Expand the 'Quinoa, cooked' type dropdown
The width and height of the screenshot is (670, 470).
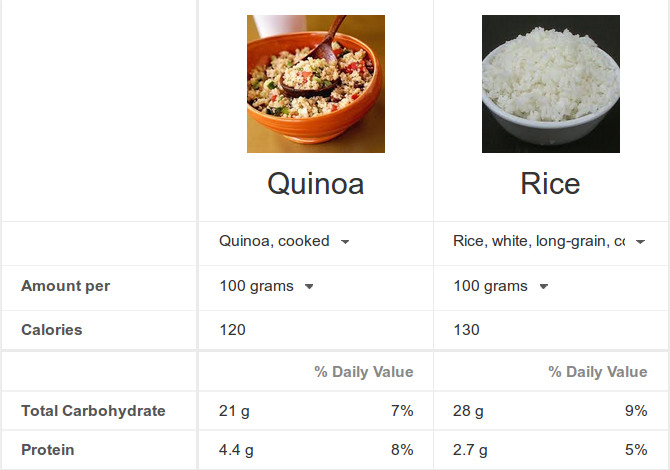[284, 241]
